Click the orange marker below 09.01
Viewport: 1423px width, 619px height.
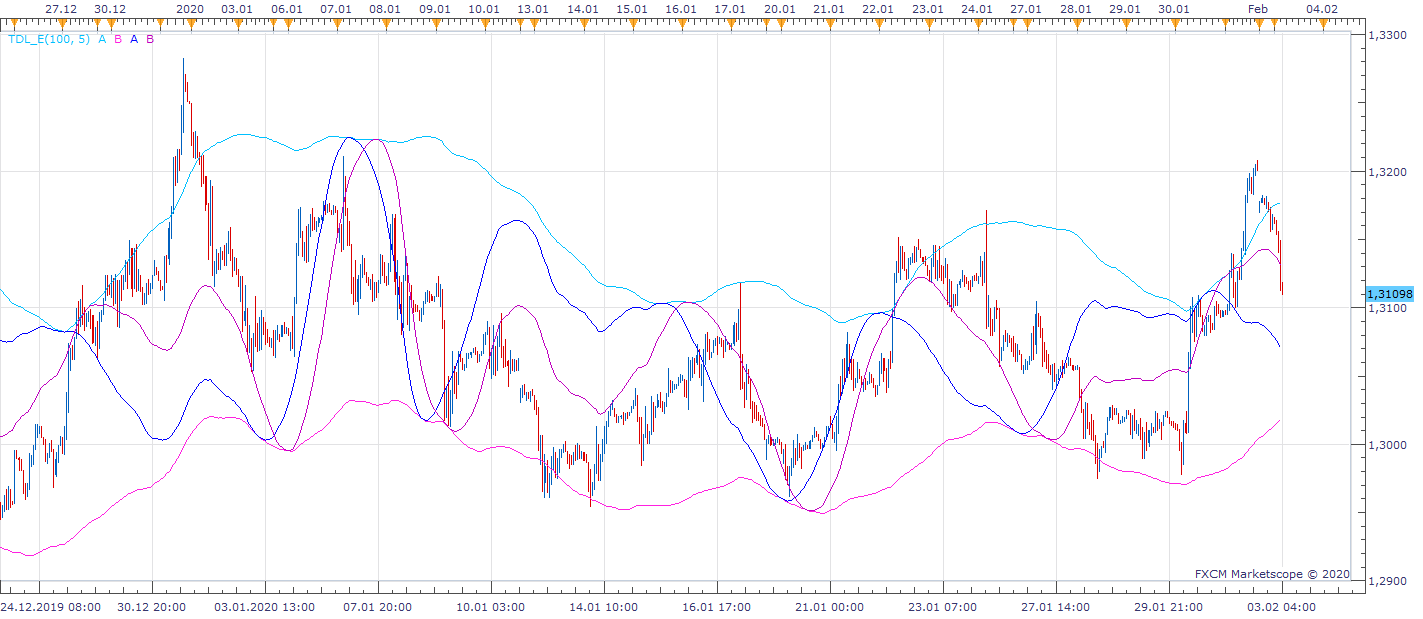click(x=434, y=24)
